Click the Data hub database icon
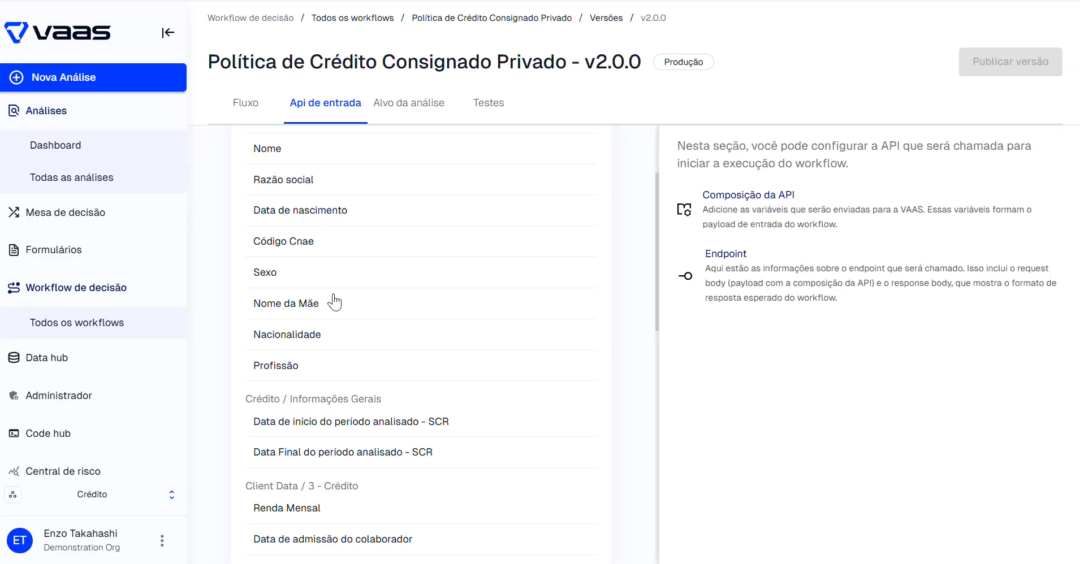 point(13,357)
